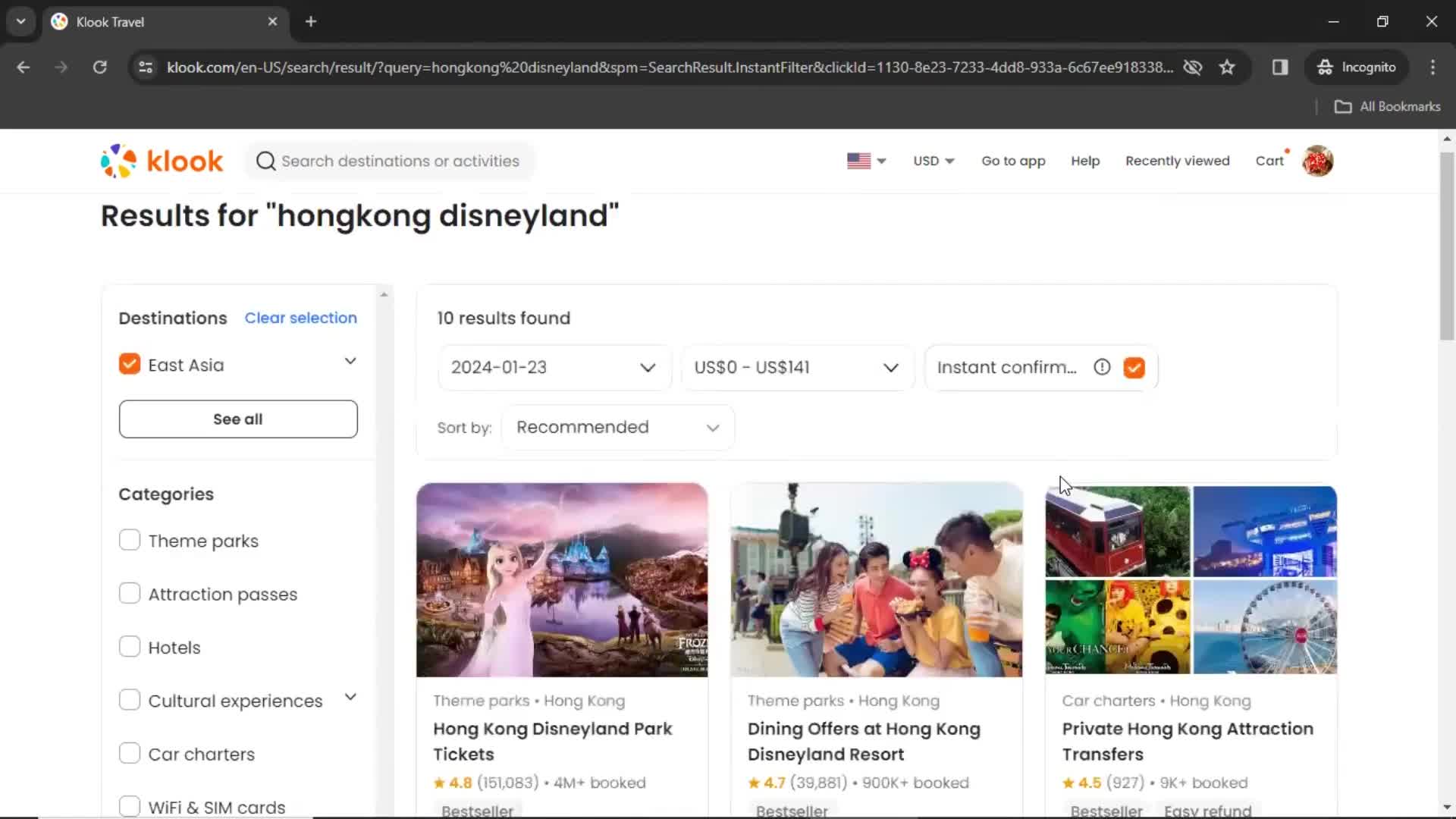Open the Chrome three-dot menu
Image resolution: width=1456 pixels, height=819 pixels.
tap(1432, 67)
